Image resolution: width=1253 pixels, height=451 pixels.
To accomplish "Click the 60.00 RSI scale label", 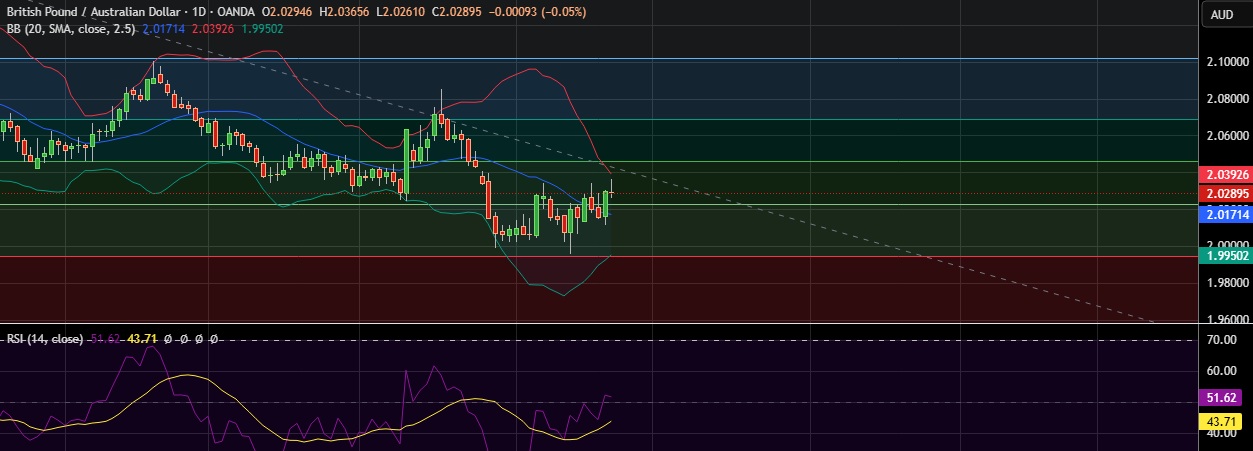I will point(1220,371).
